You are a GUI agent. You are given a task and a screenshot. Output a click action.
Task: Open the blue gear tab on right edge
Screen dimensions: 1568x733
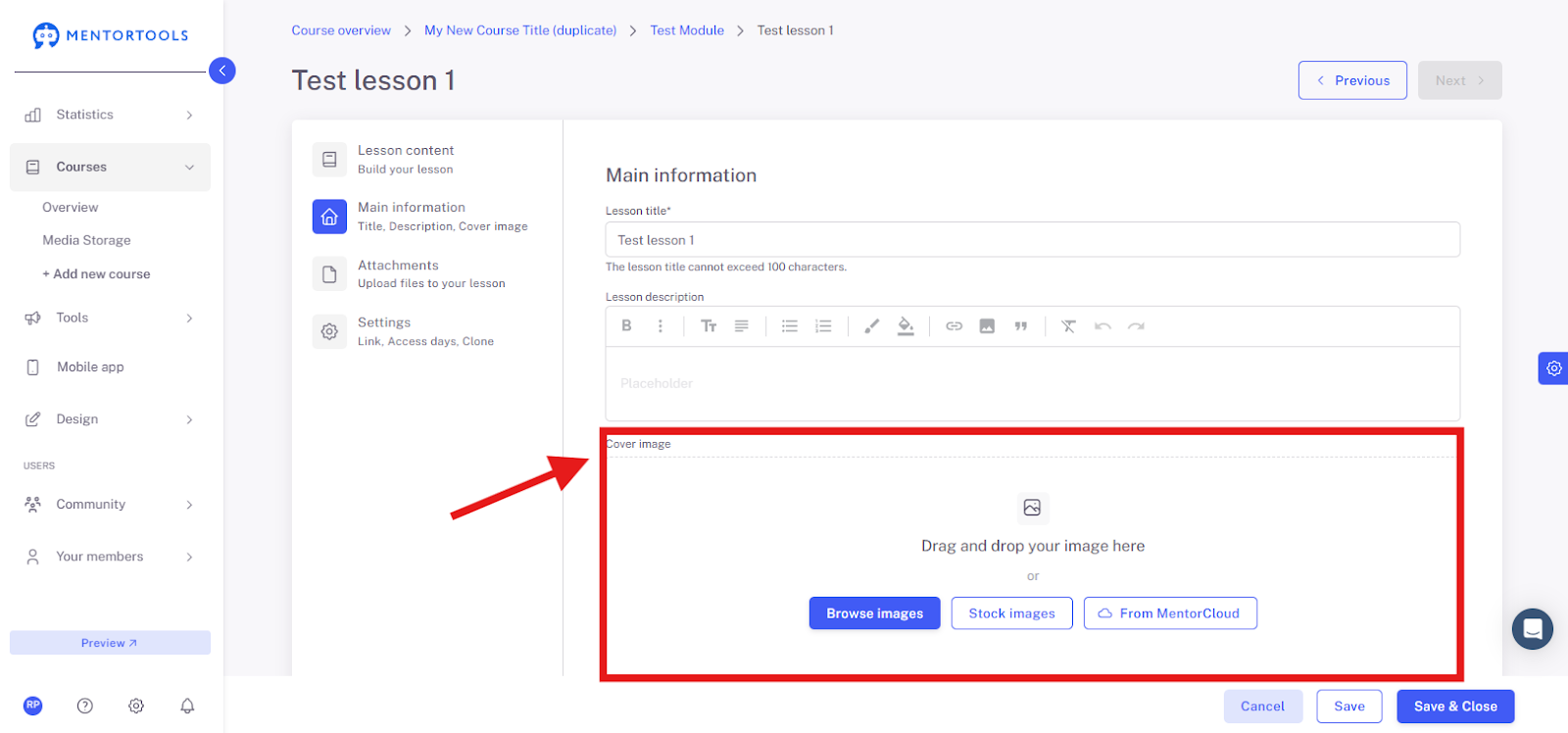(x=1553, y=368)
